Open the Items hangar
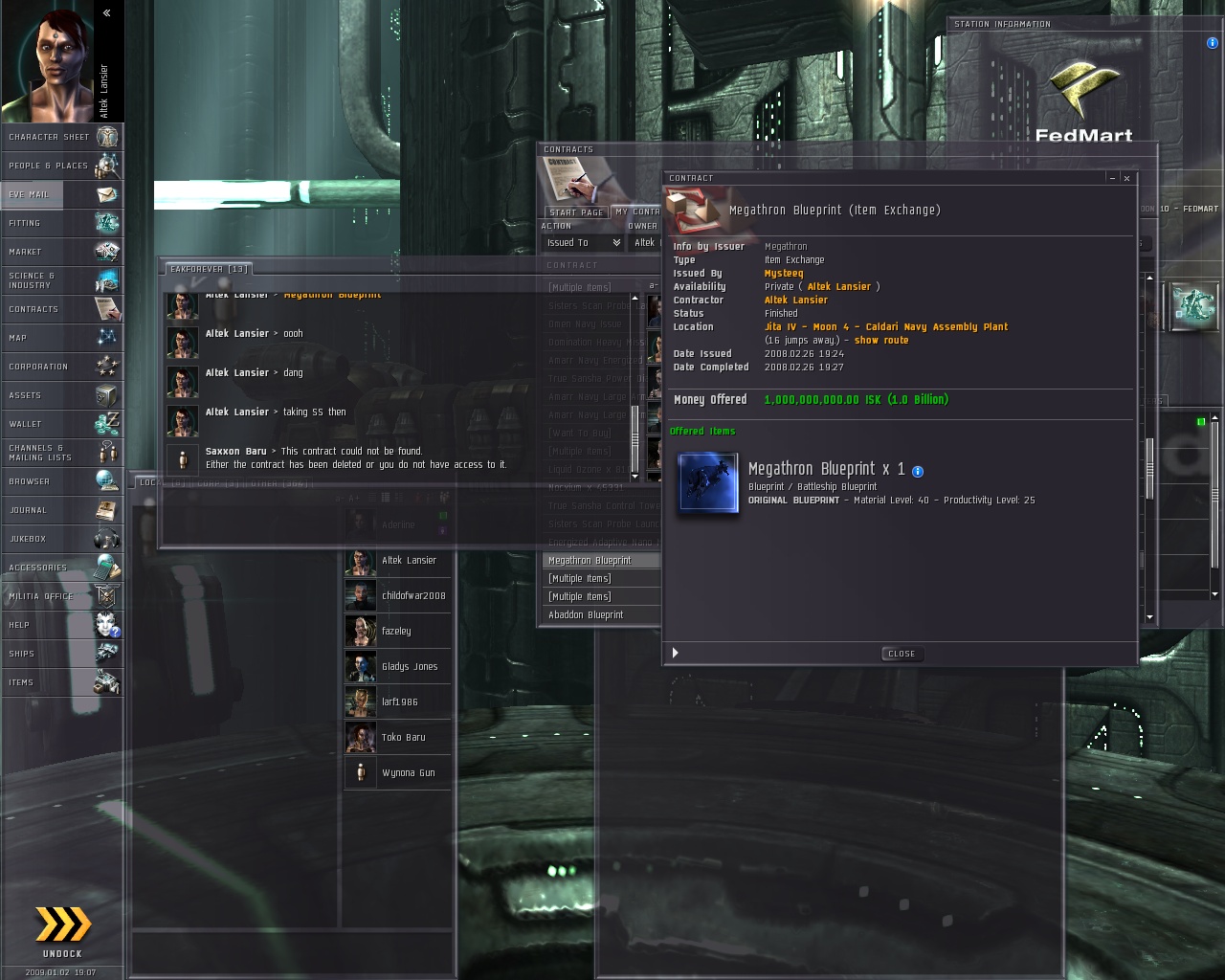 coord(62,682)
